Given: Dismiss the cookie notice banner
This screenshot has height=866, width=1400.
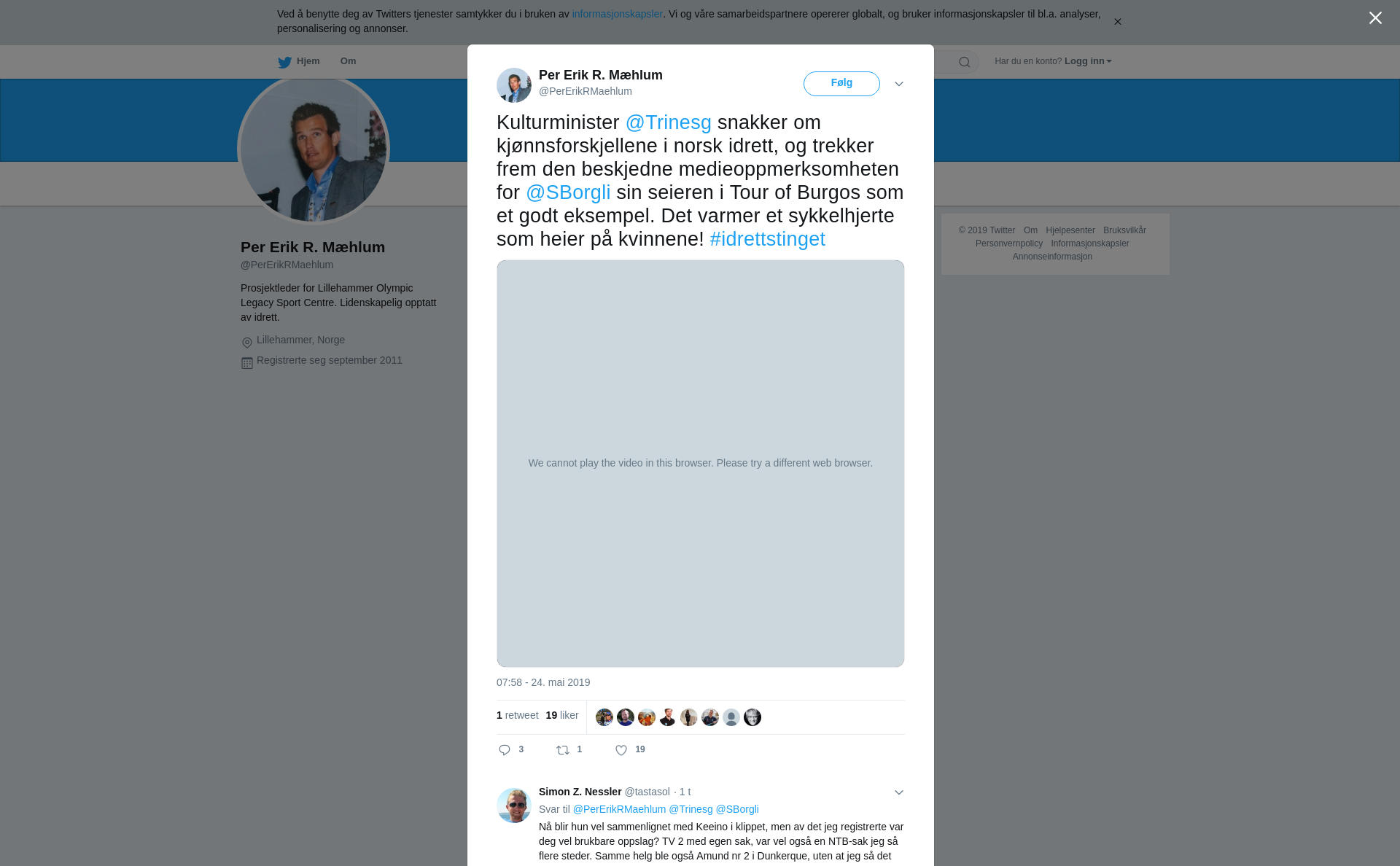Looking at the screenshot, I should [x=1117, y=22].
